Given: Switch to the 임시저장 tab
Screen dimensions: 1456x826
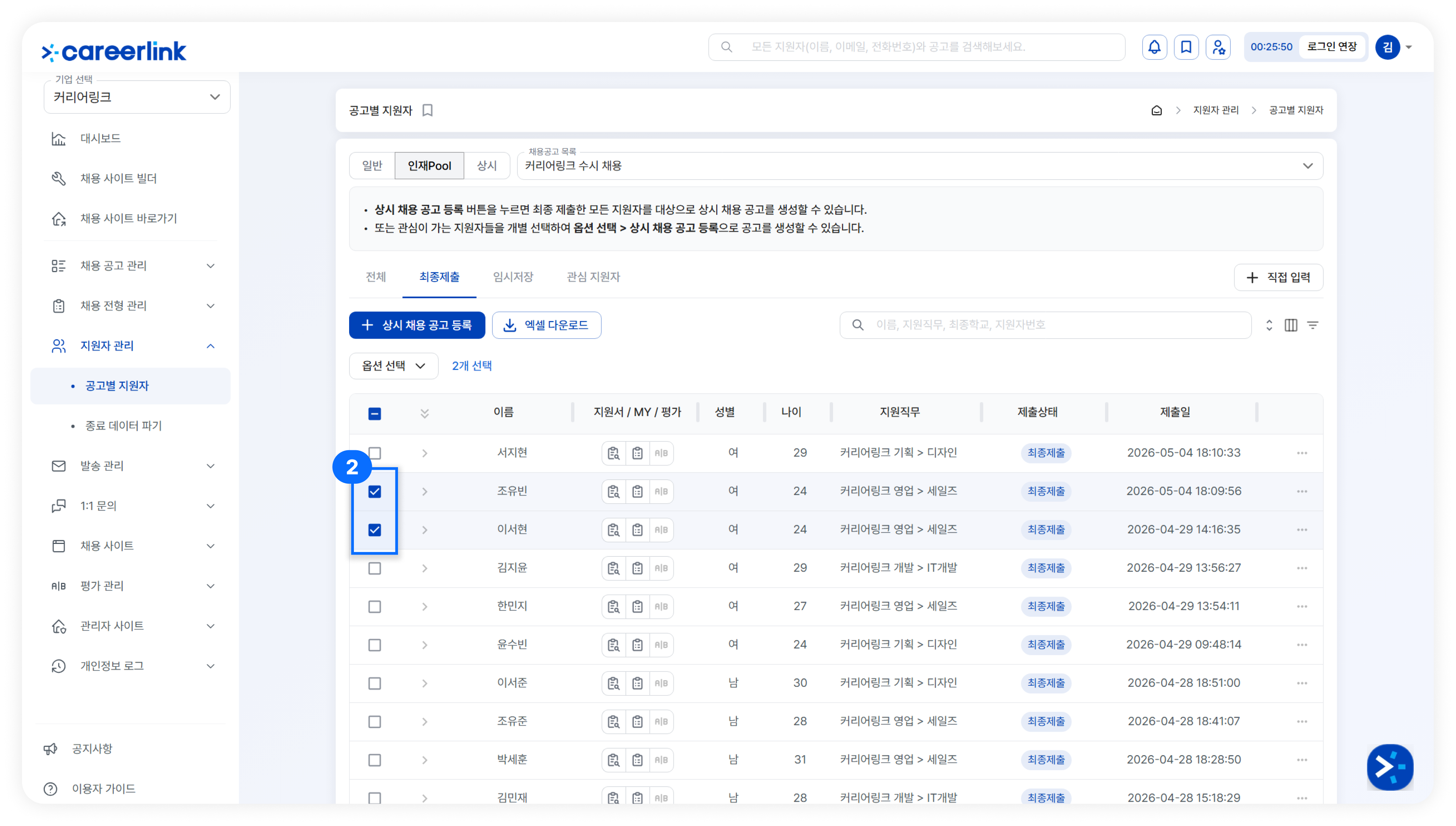Looking at the screenshot, I should tap(513, 277).
